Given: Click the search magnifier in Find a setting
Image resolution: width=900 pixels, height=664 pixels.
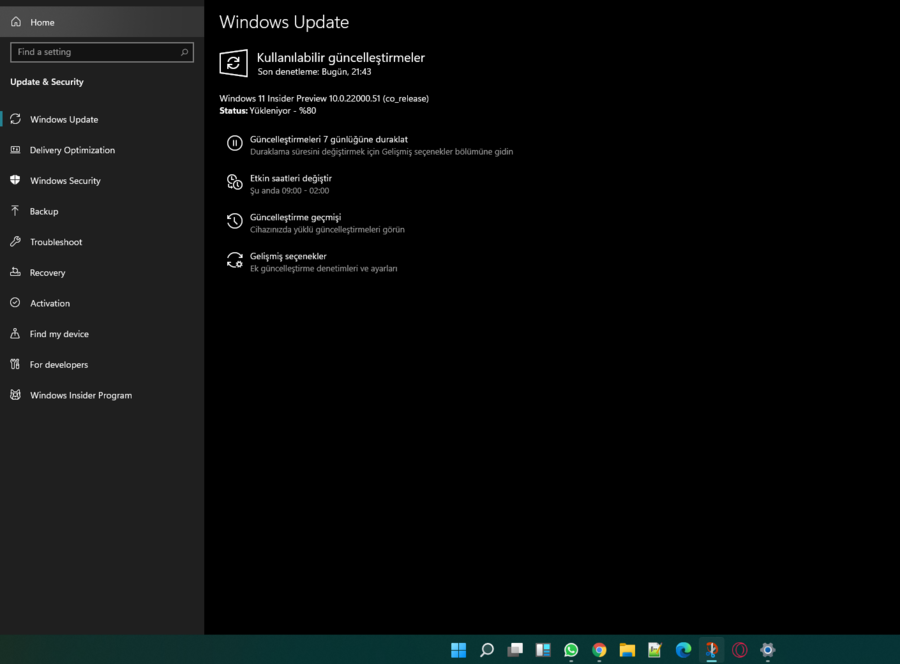Looking at the screenshot, I should coord(185,52).
